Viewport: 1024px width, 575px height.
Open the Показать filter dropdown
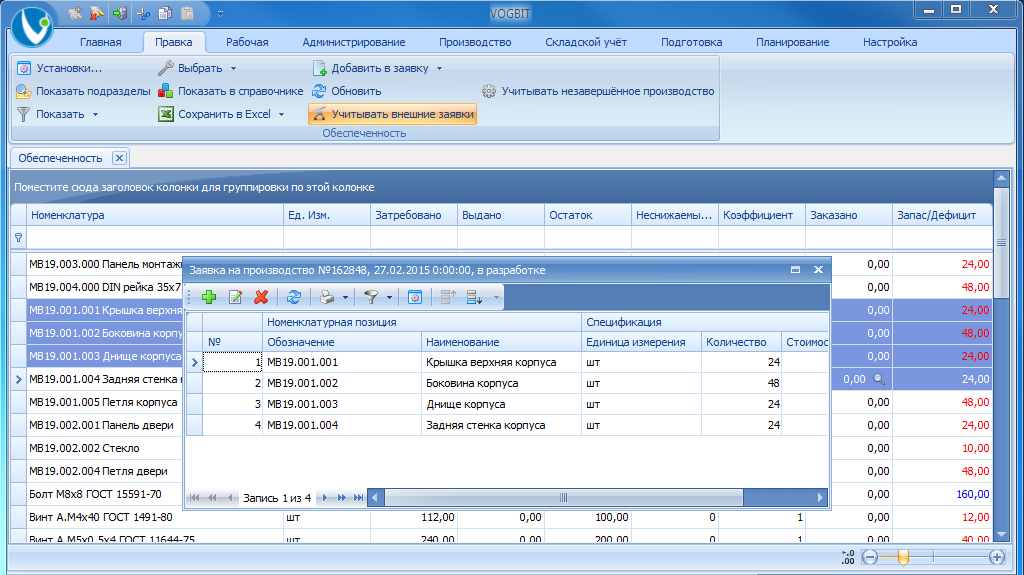(x=57, y=114)
